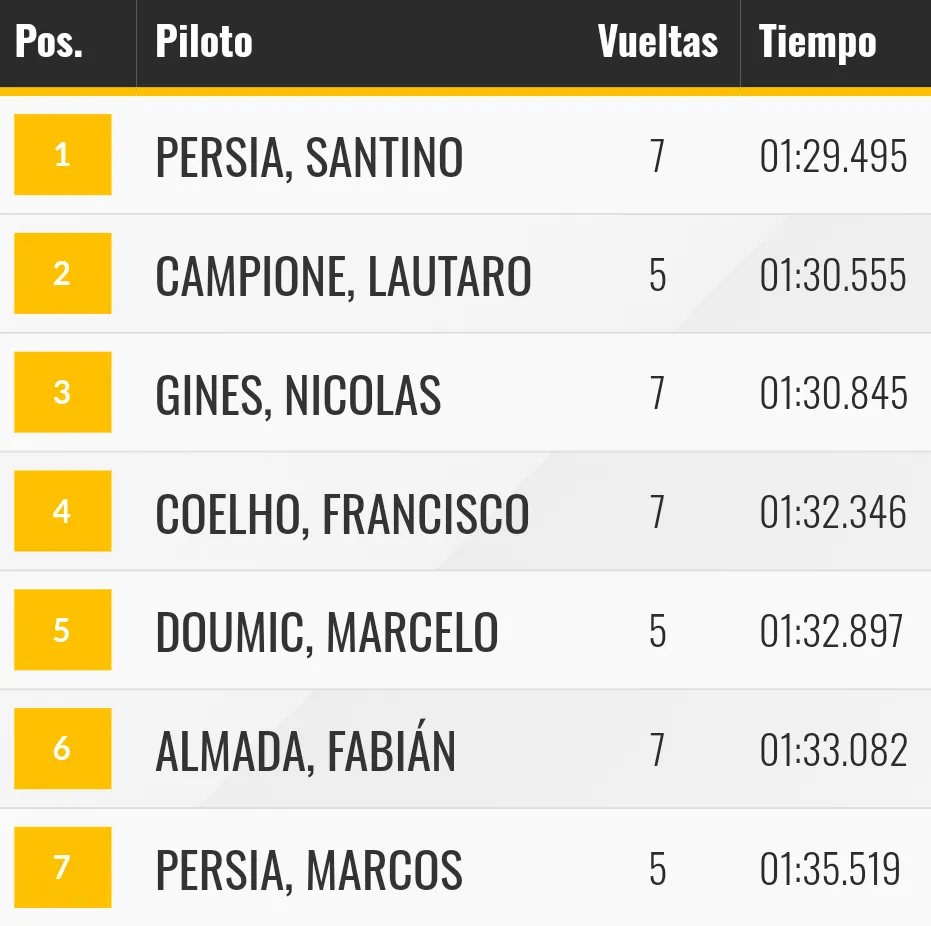Click on ALMADA, FABIÁN name

[305, 751]
